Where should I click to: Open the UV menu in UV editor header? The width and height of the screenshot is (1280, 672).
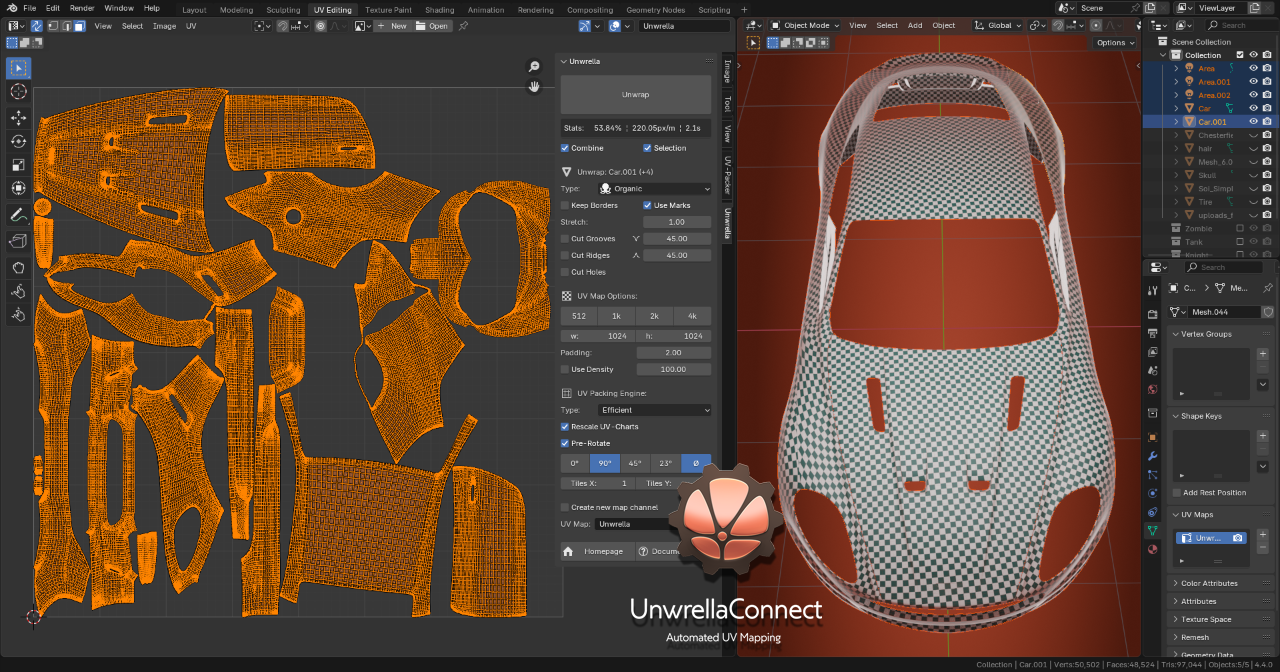point(191,26)
